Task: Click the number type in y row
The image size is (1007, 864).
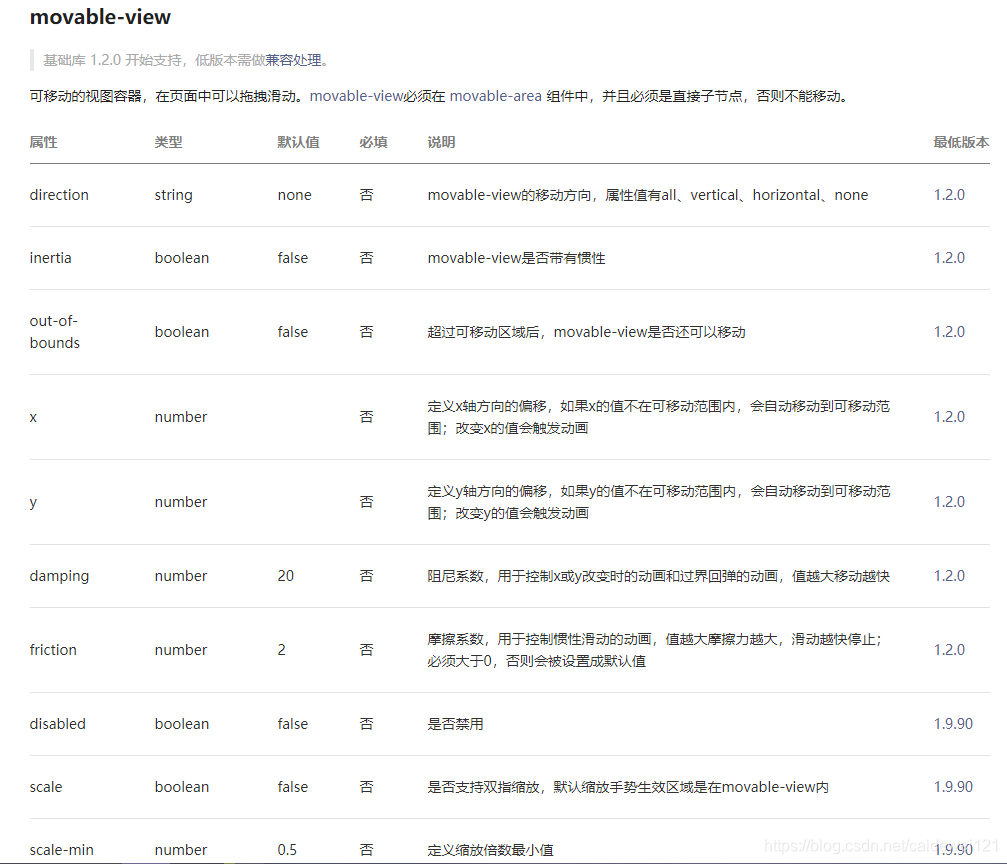Action: [181, 502]
